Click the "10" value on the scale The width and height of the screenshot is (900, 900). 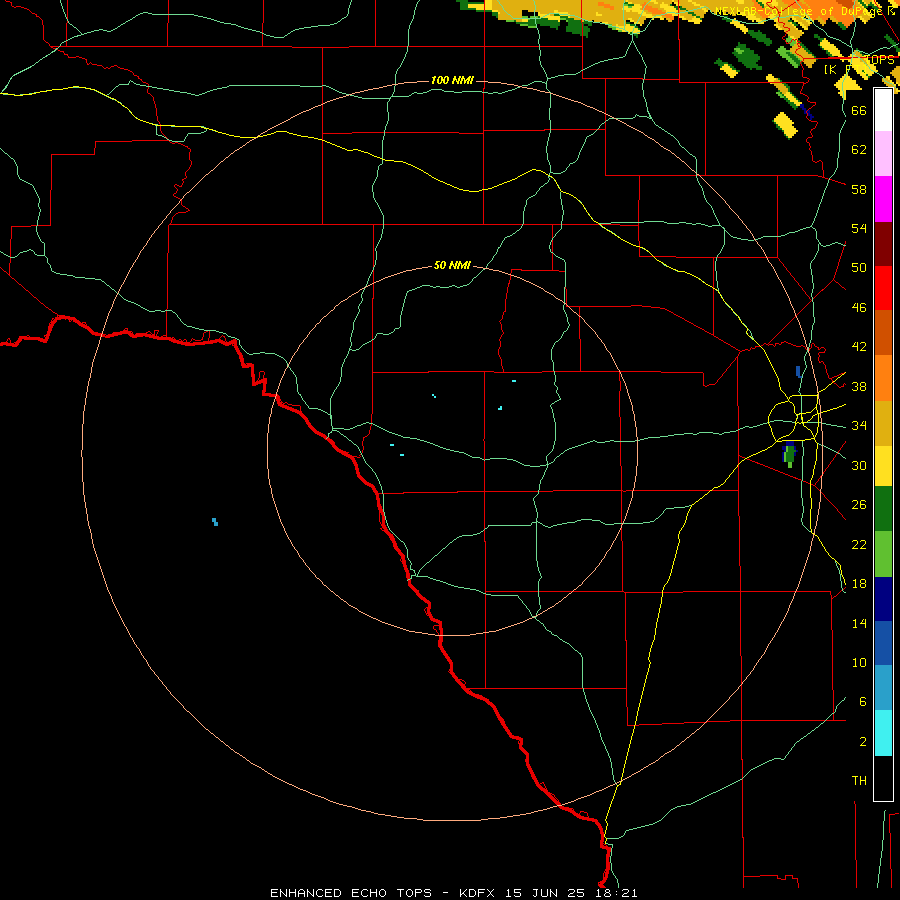(x=859, y=663)
